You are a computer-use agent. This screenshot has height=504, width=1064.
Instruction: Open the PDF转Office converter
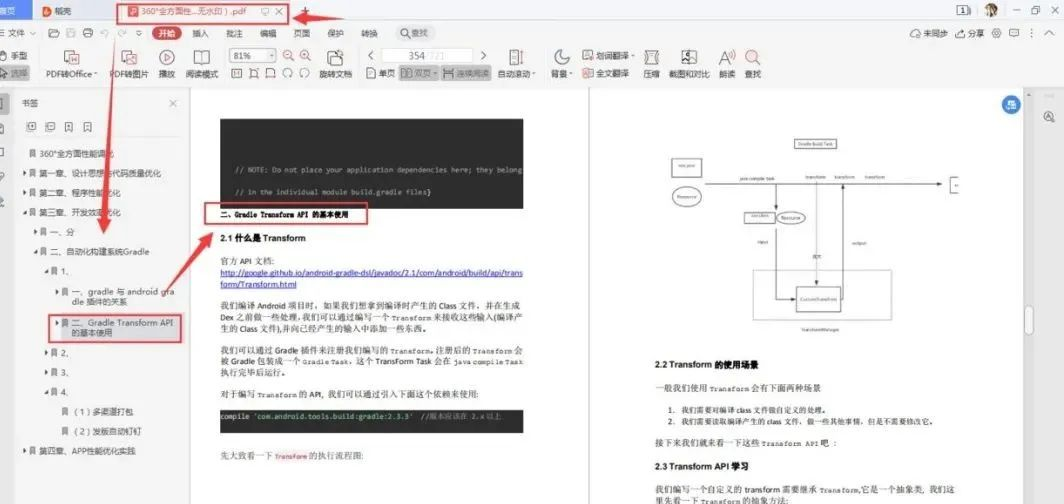71,64
